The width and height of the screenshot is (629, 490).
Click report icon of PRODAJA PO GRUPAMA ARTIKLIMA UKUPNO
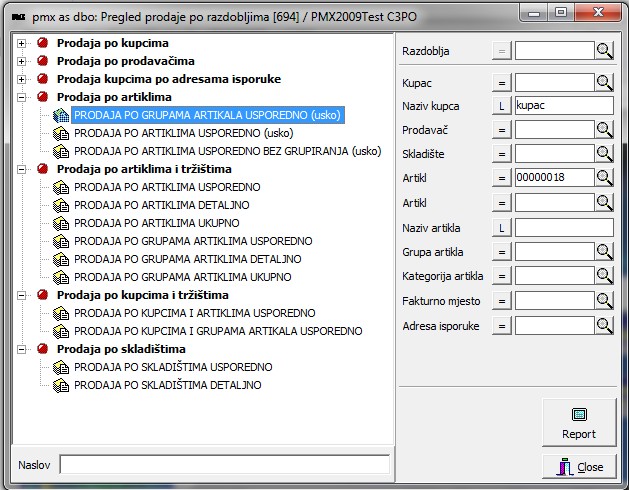point(61,277)
